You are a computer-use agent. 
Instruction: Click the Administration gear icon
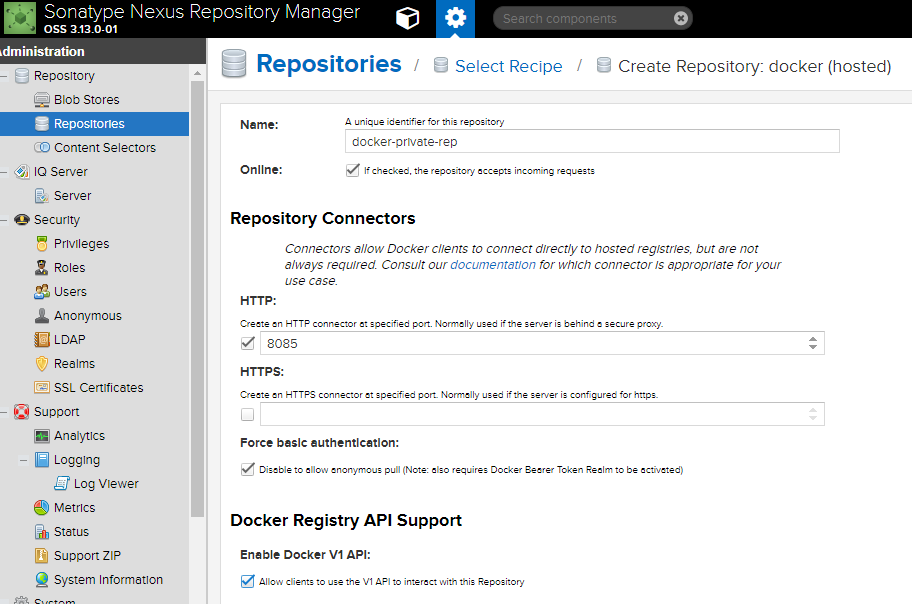[455, 19]
